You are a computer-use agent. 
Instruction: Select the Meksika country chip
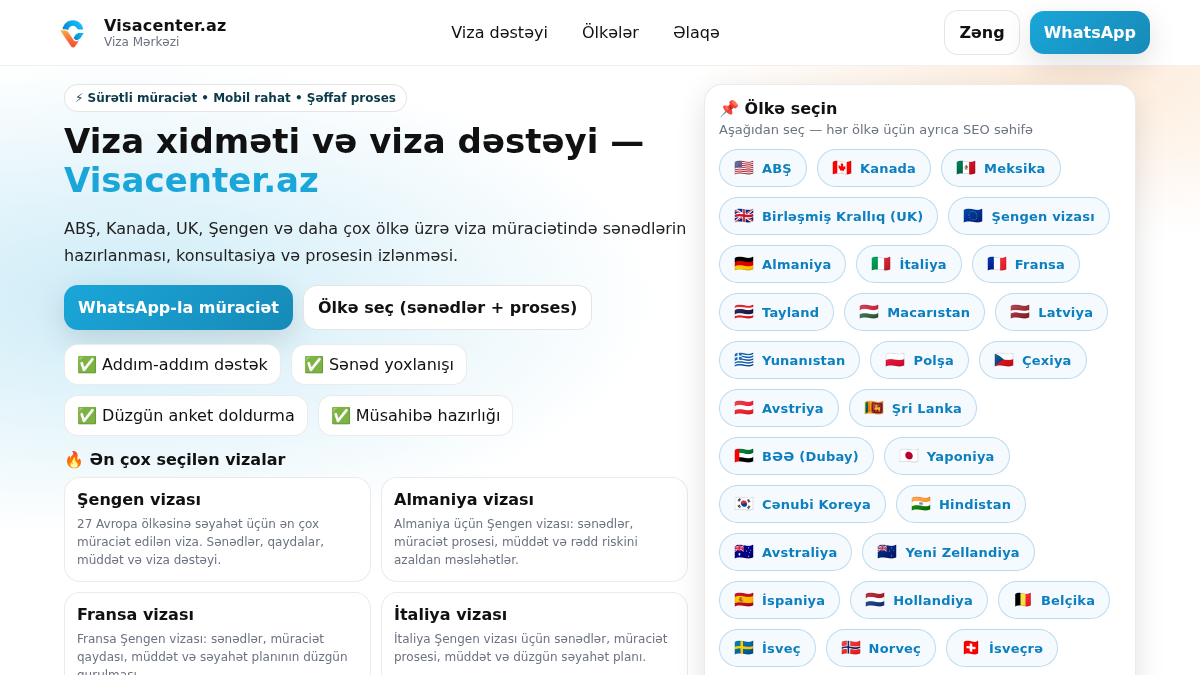pos(1001,168)
